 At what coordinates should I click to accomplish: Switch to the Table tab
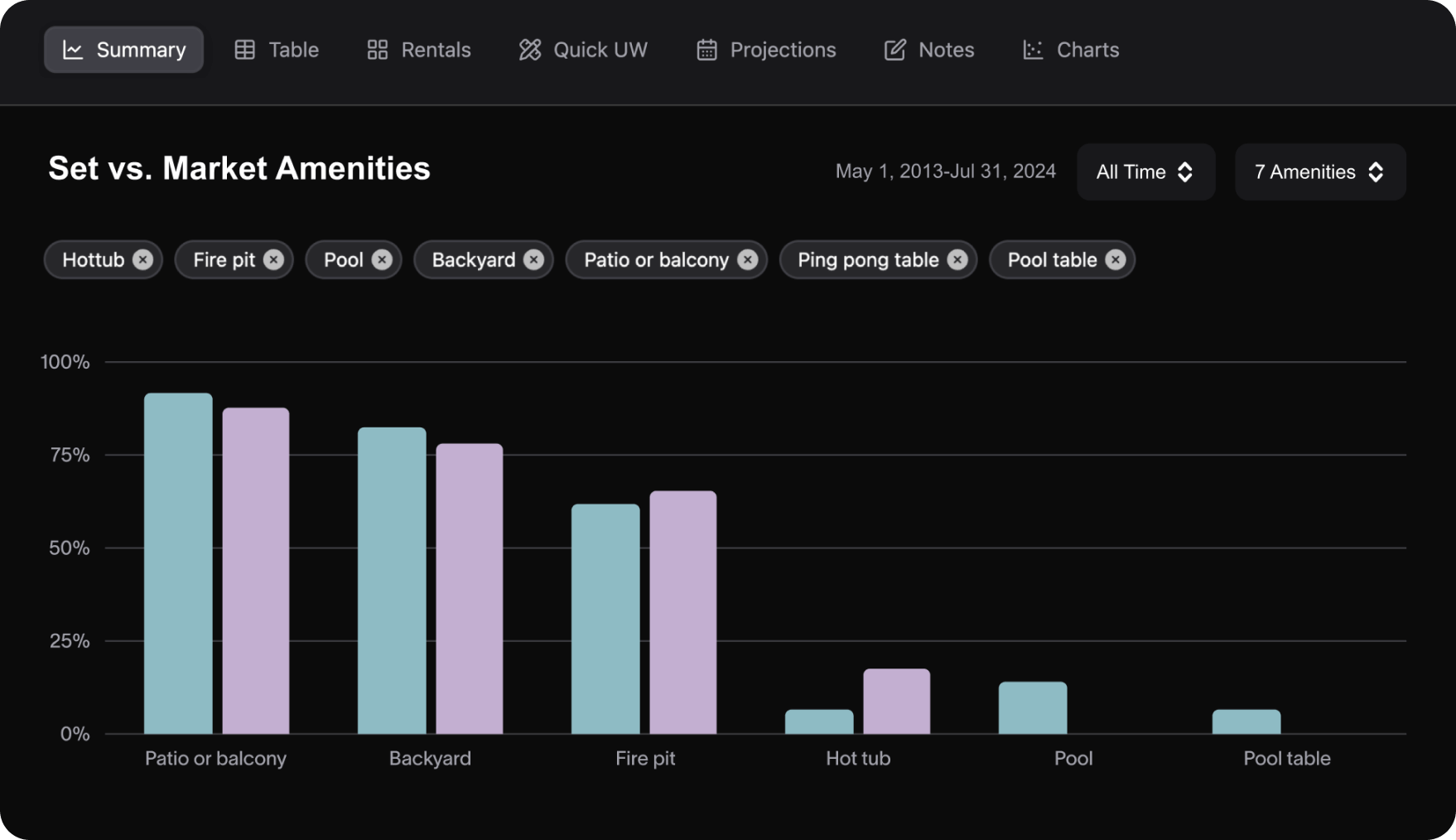click(277, 50)
